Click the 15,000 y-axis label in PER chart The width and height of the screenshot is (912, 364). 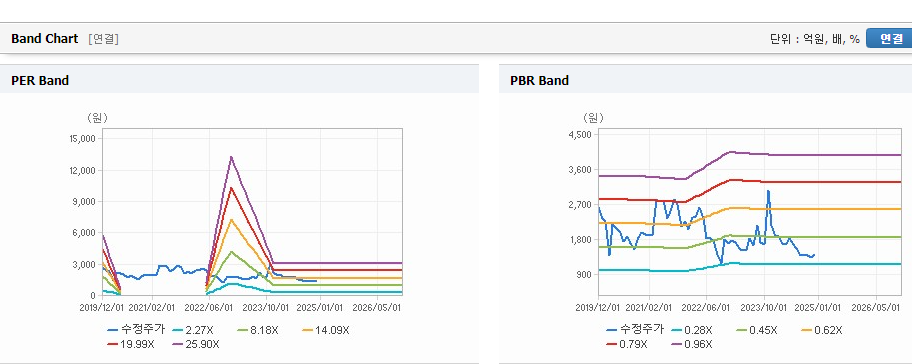tap(82, 138)
